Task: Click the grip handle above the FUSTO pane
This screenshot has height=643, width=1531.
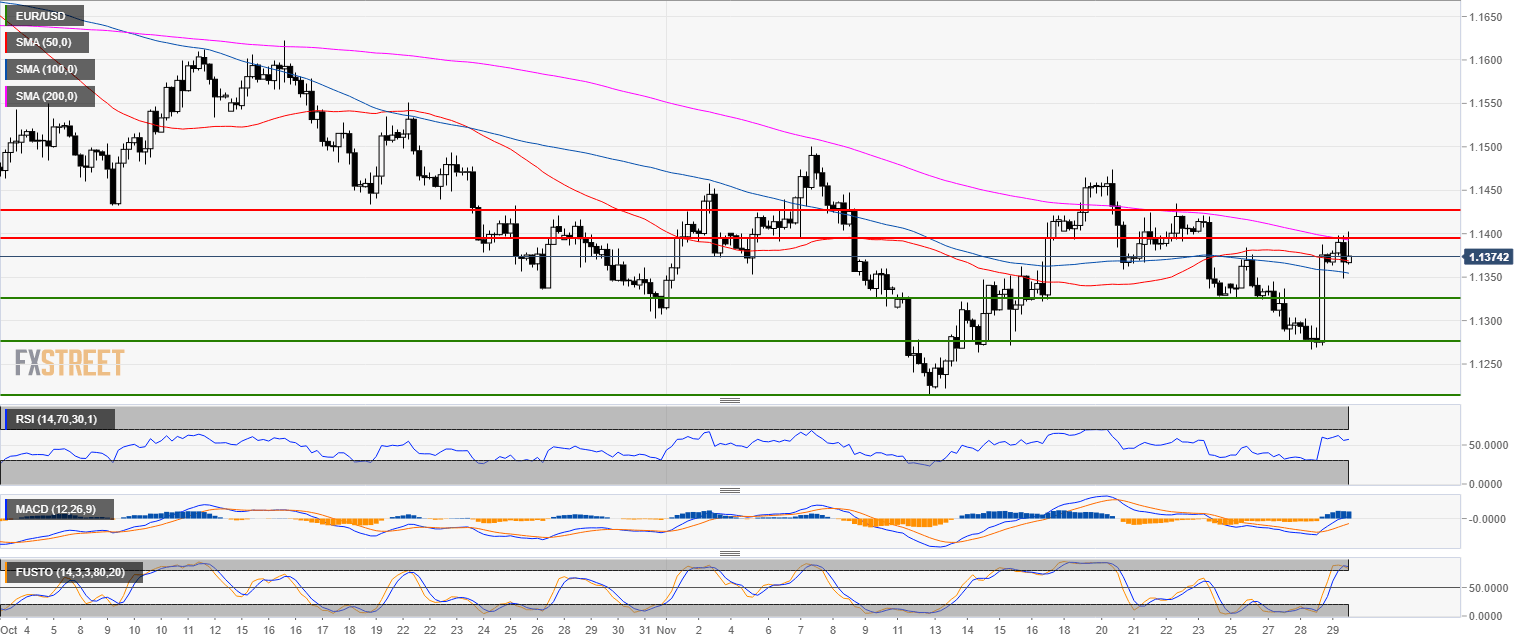Action: click(730, 553)
